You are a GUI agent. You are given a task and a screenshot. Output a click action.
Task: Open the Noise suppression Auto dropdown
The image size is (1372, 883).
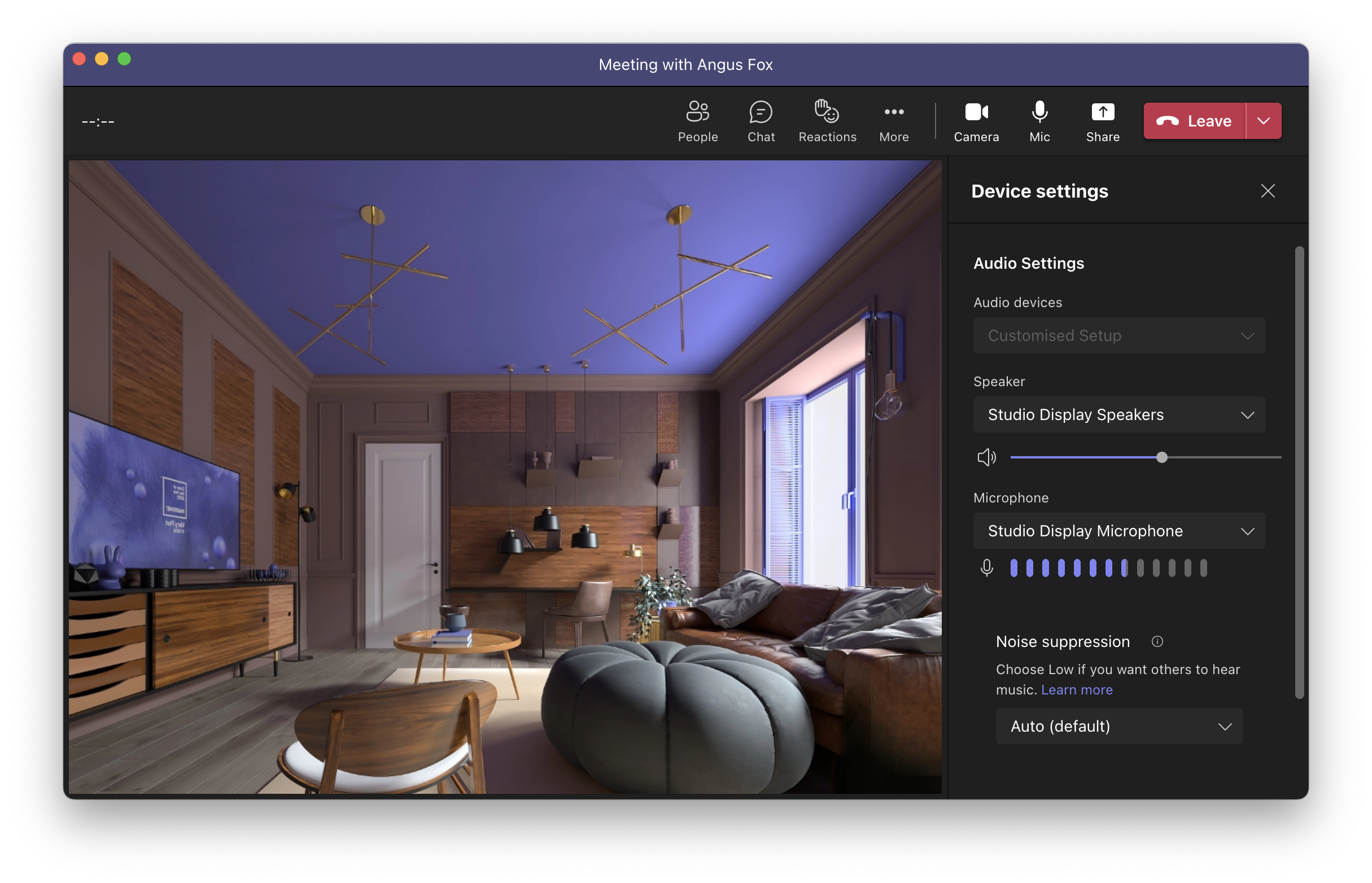coord(1118,726)
